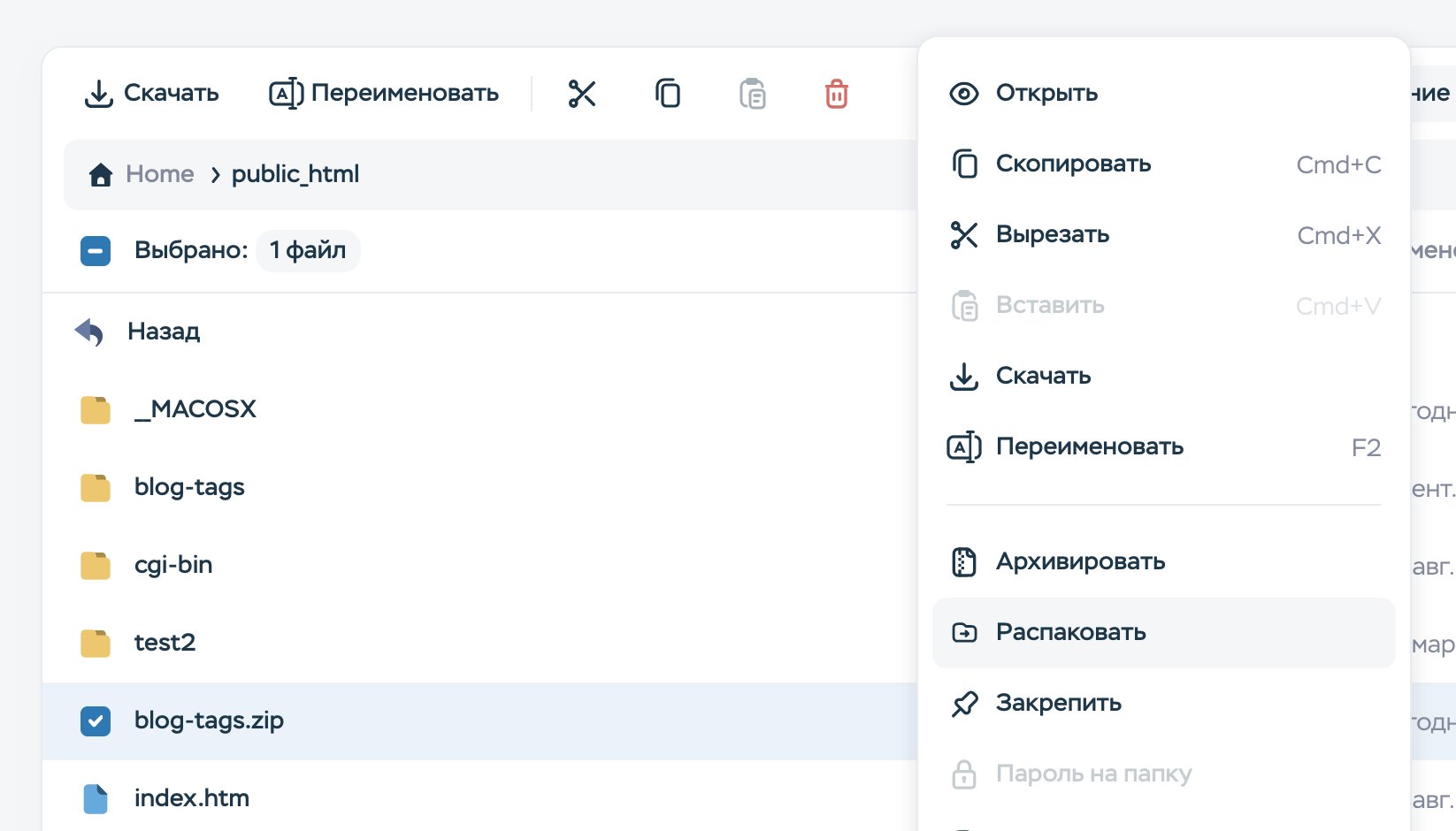Delete the file with red trash icon
1456x831 pixels.
point(837,94)
